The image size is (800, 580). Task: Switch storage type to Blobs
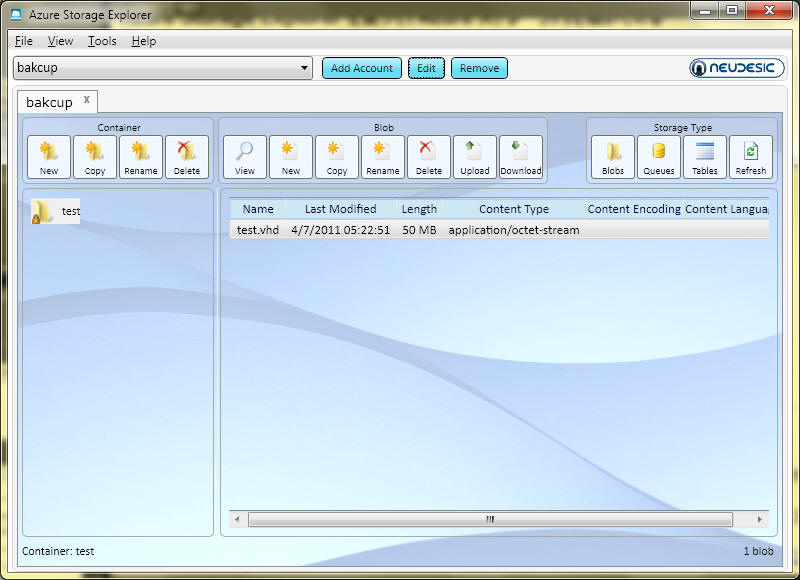point(613,157)
